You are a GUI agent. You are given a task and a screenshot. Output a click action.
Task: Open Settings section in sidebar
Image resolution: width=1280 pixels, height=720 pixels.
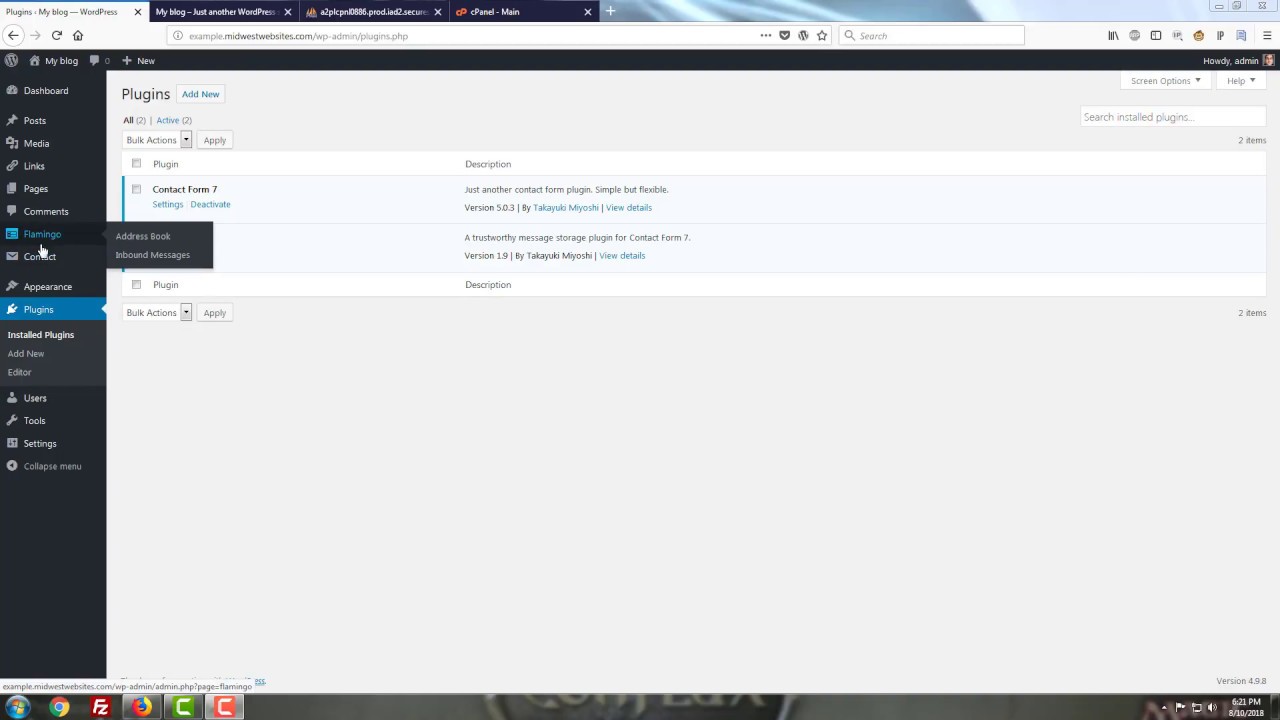click(40, 444)
